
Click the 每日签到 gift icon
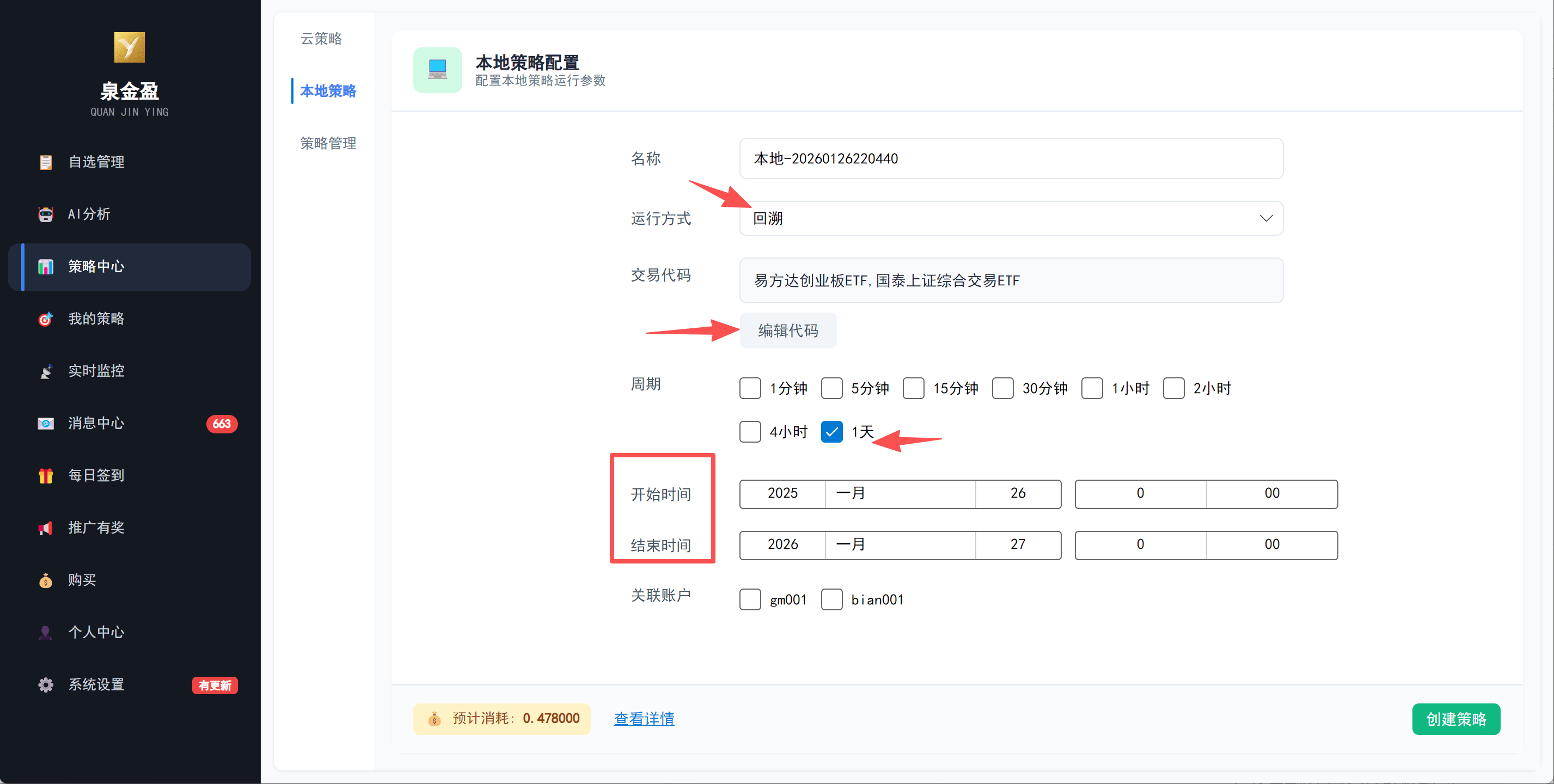pyautogui.click(x=46, y=476)
